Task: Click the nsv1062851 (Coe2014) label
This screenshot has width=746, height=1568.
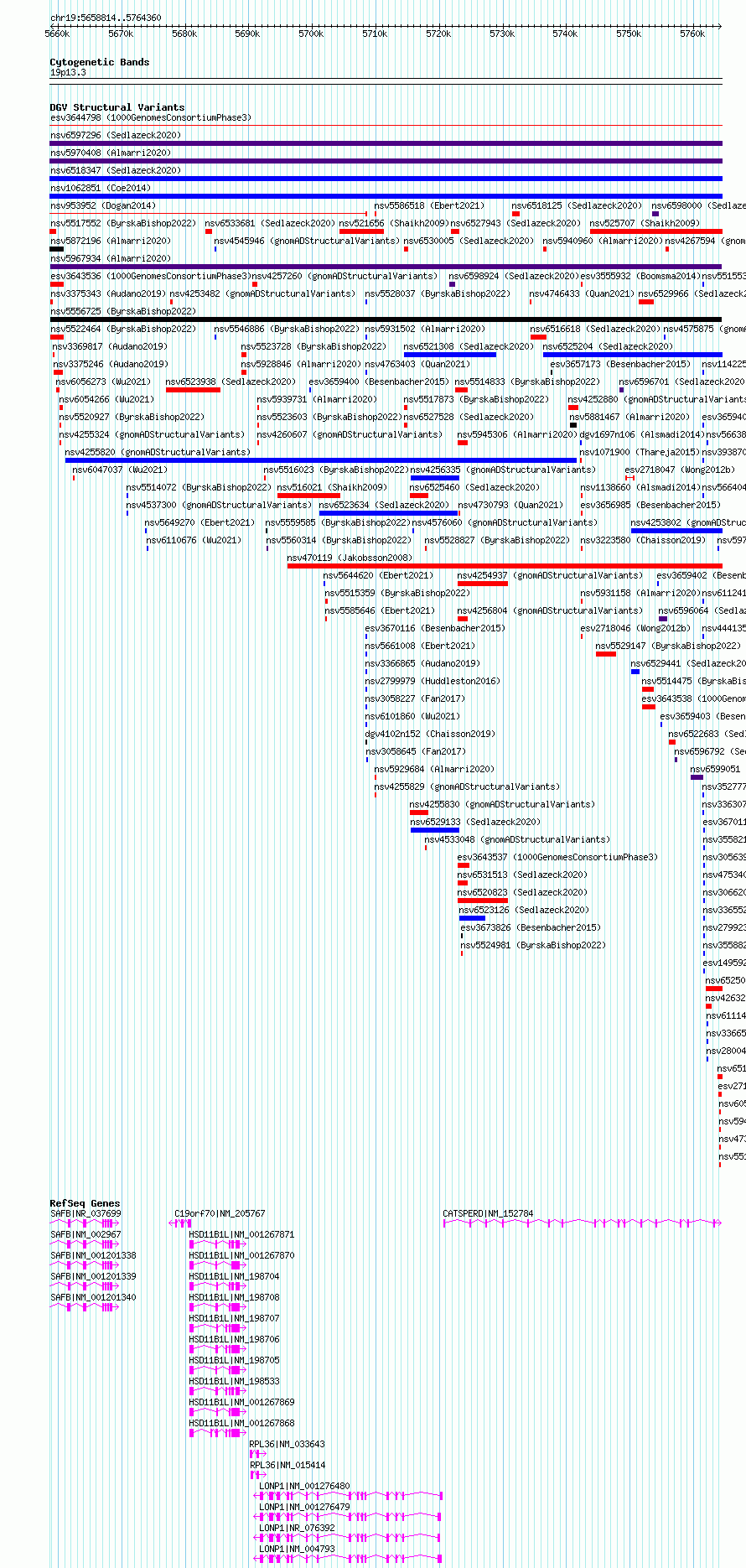Action: 101,188
